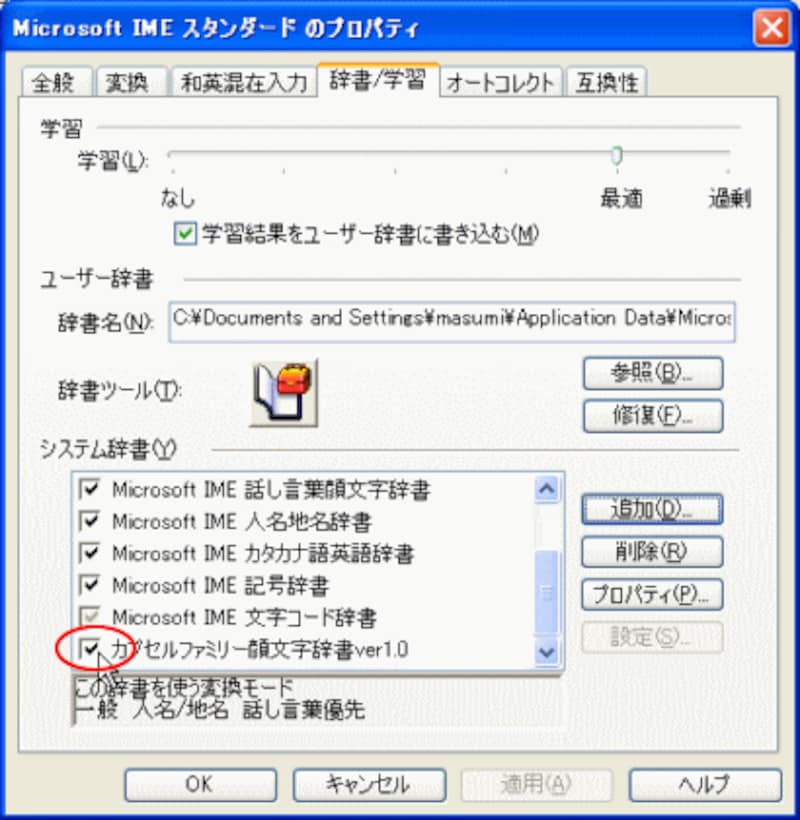
Task: Click system dictionary list scroll up arrow
Action: click(x=547, y=489)
